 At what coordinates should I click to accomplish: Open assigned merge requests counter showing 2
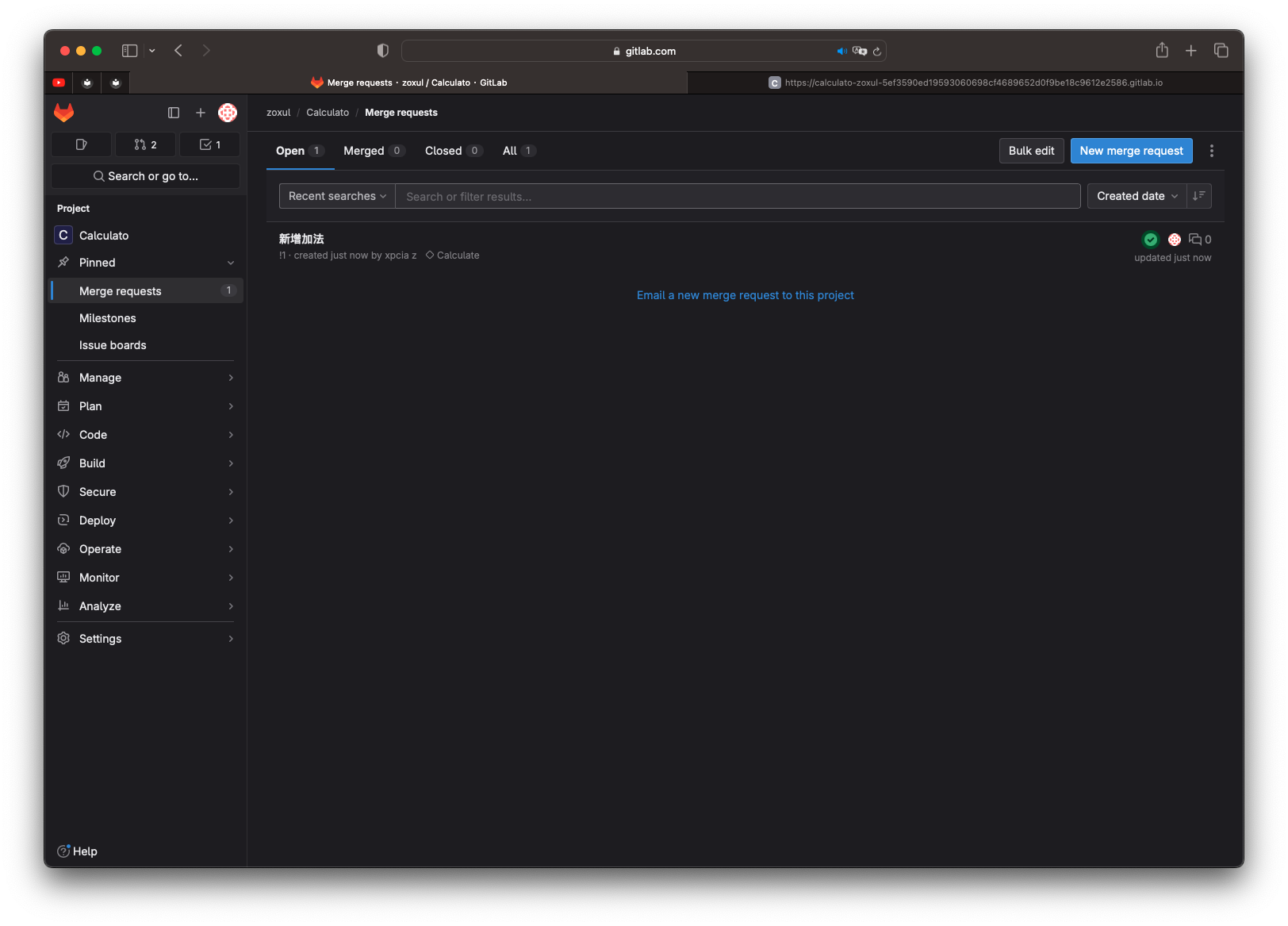coord(145,144)
